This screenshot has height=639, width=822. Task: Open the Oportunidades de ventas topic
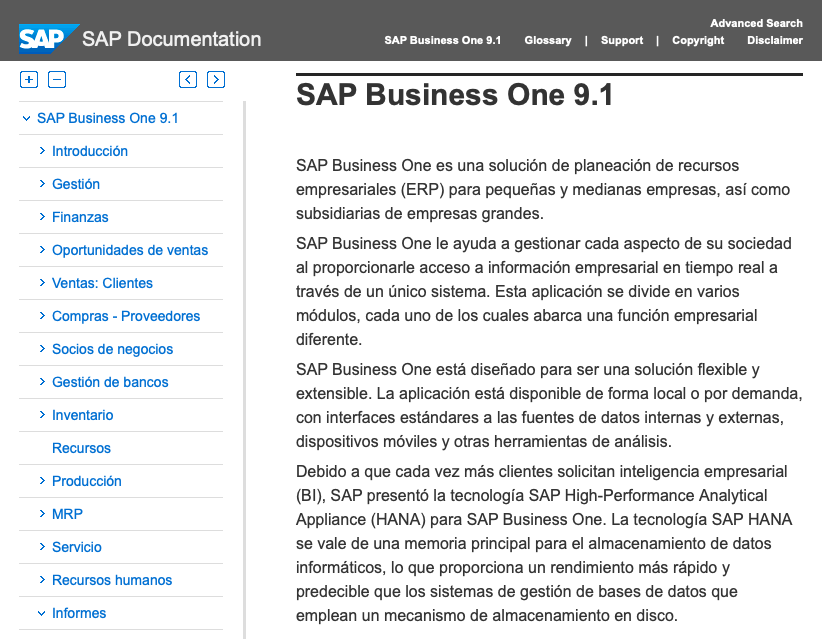[x=129, y=251]
